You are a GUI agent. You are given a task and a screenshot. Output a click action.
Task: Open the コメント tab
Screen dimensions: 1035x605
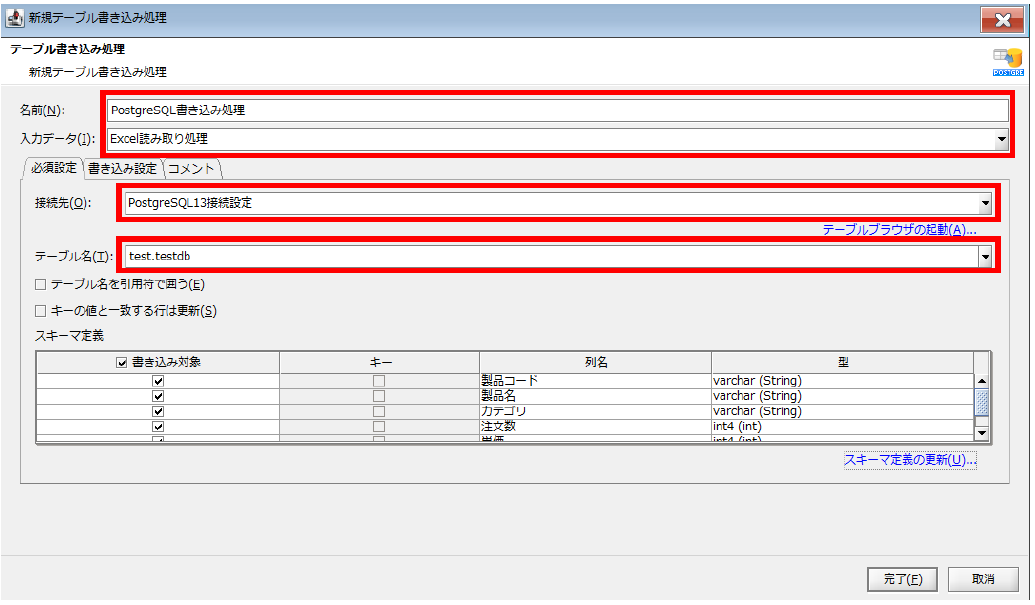click(x=191, y=168)
